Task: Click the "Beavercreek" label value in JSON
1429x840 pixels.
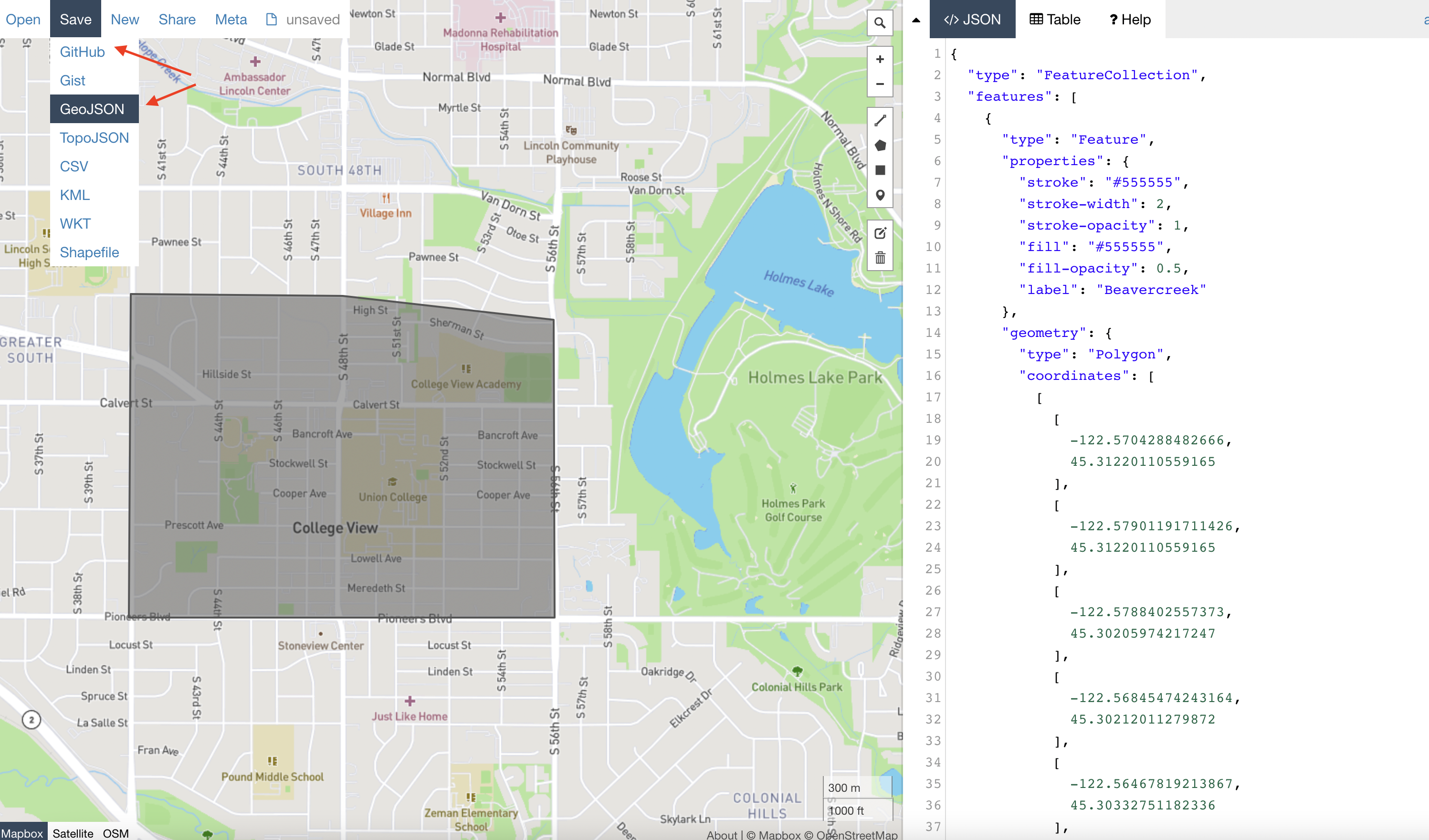Action: (1151, 290)
